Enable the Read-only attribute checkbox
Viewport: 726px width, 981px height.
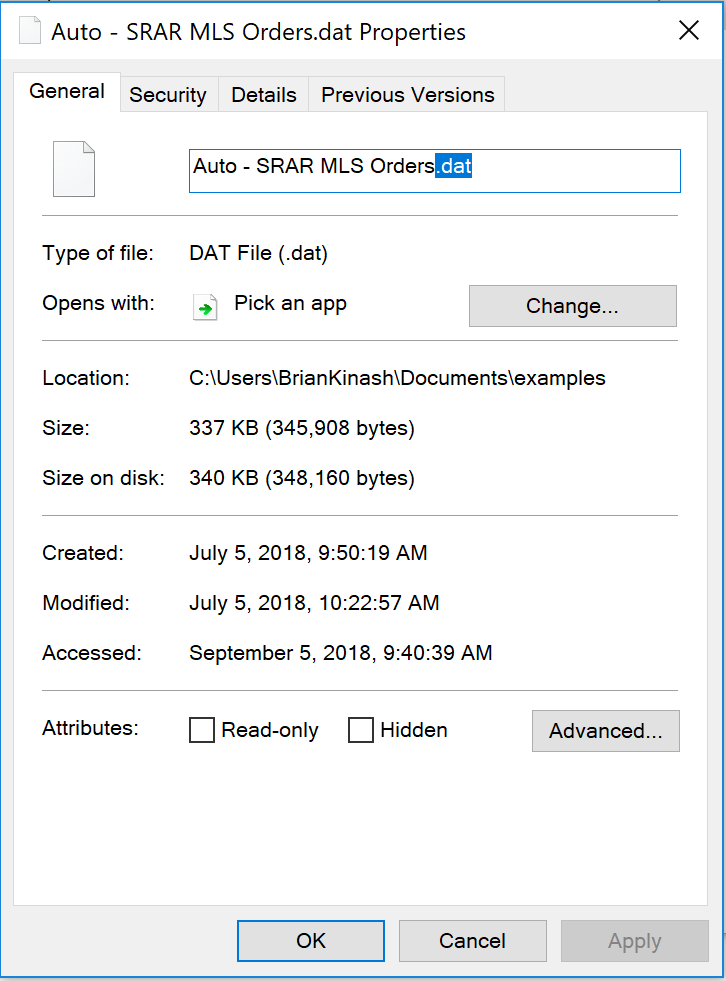[202, 729]
